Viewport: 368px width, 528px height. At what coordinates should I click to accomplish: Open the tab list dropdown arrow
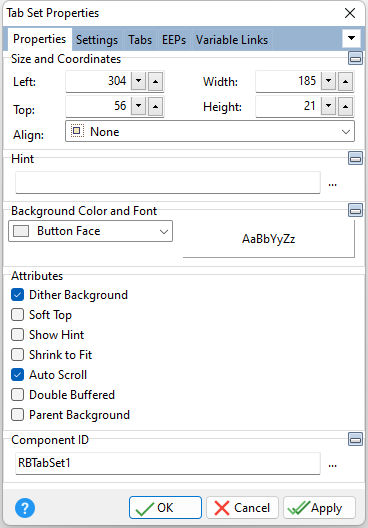pyautogui.click(x=352, y=38)
